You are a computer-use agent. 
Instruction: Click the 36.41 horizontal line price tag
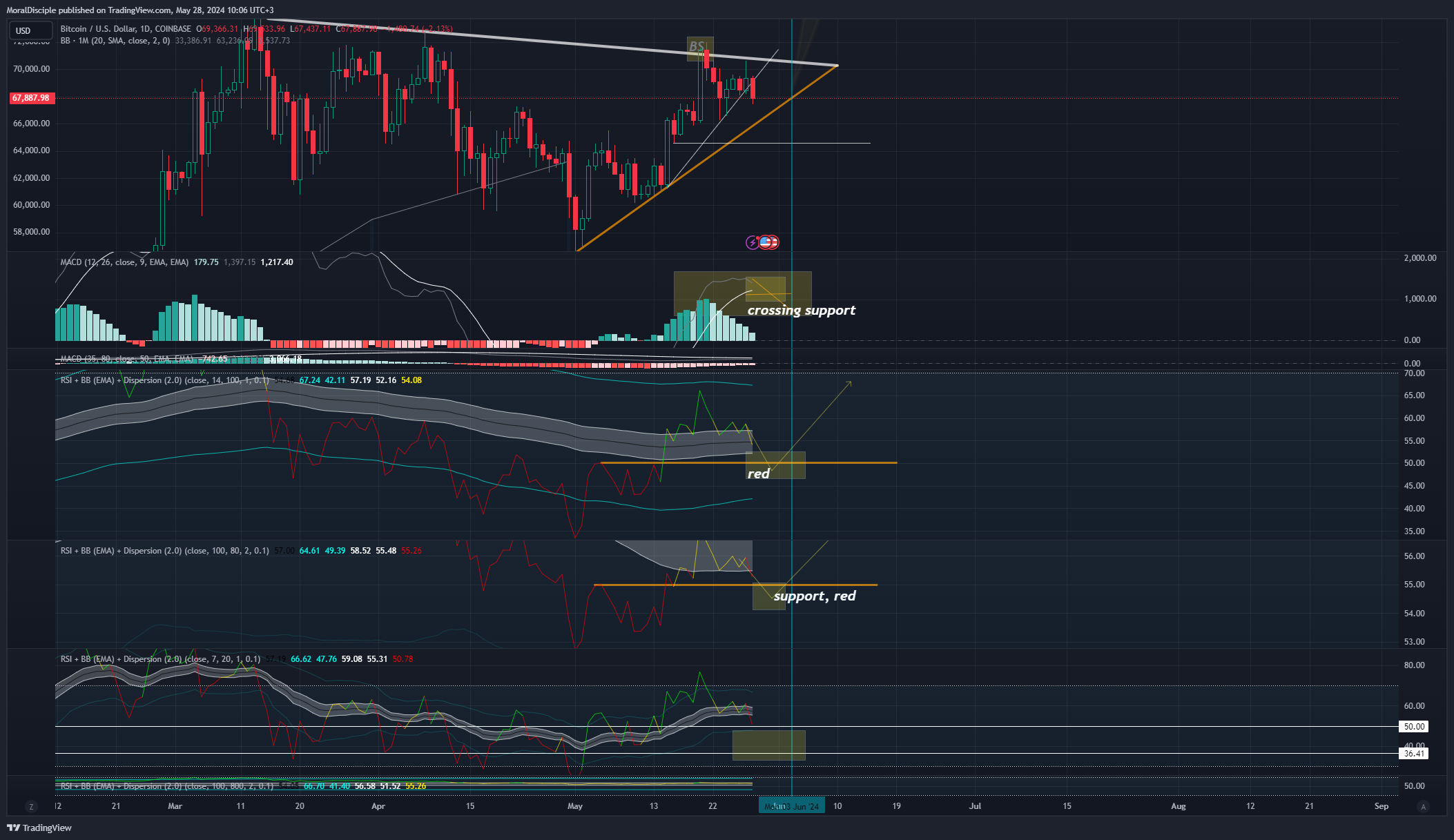pos(1413,754)
